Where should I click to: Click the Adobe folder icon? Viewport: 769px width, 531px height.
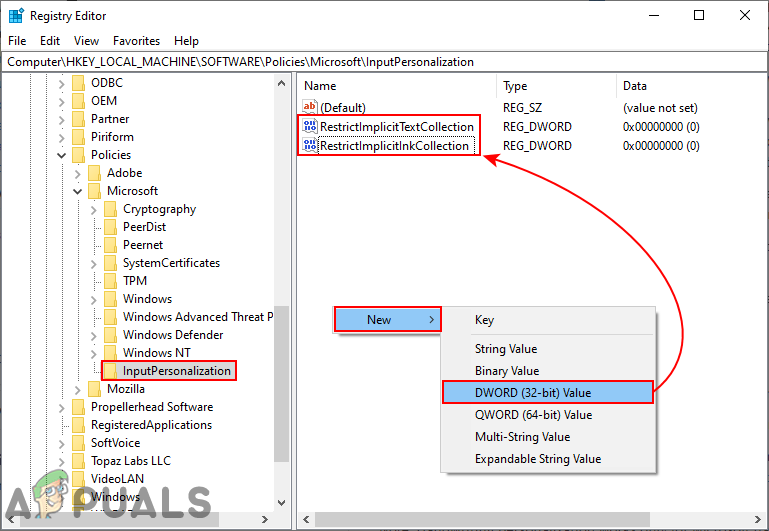pos(95,173)
